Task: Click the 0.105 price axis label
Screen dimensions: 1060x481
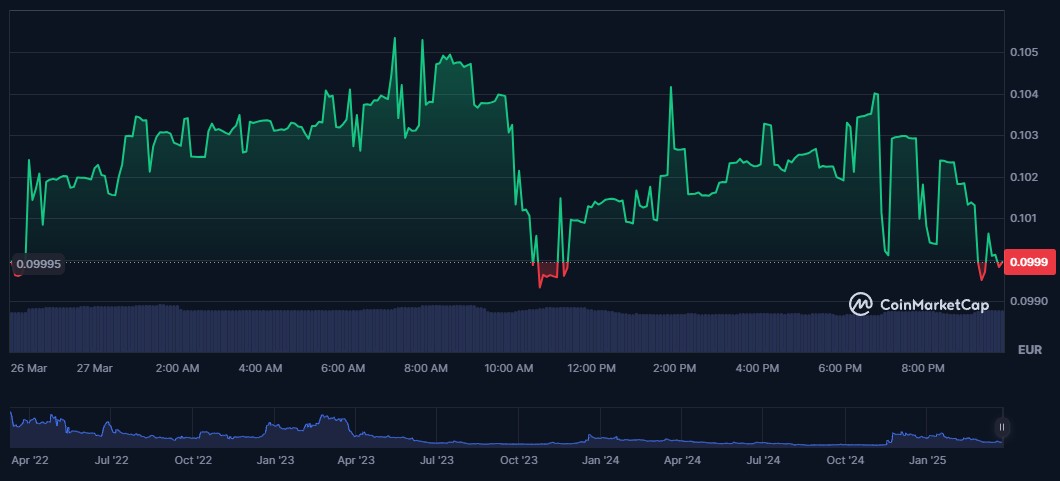Action: [1023, 52]
